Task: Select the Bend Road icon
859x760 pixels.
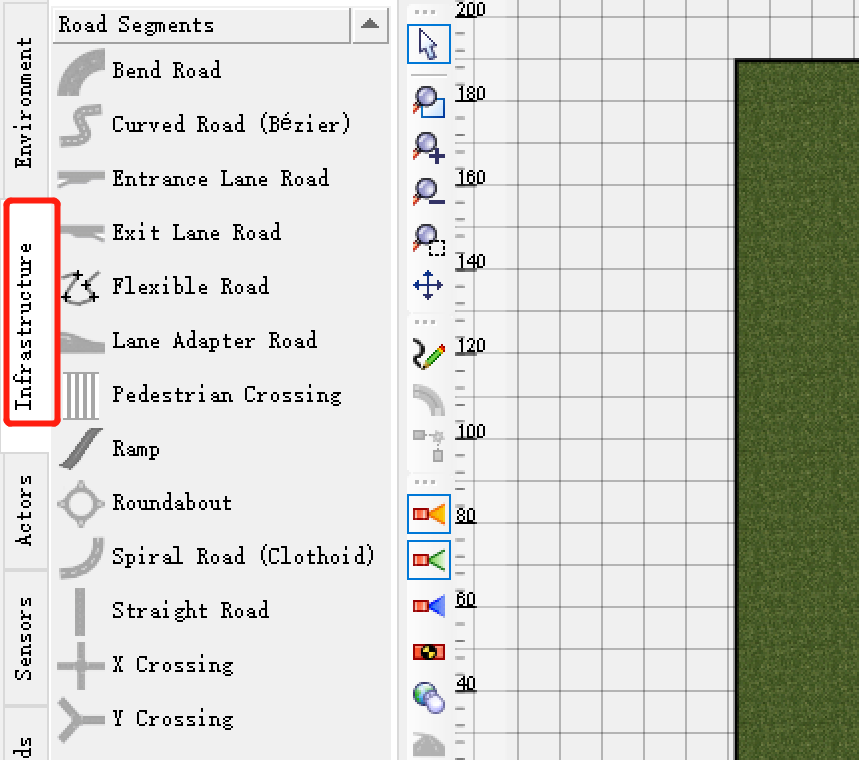Action: pyautogui.click(x=81, y=72)
